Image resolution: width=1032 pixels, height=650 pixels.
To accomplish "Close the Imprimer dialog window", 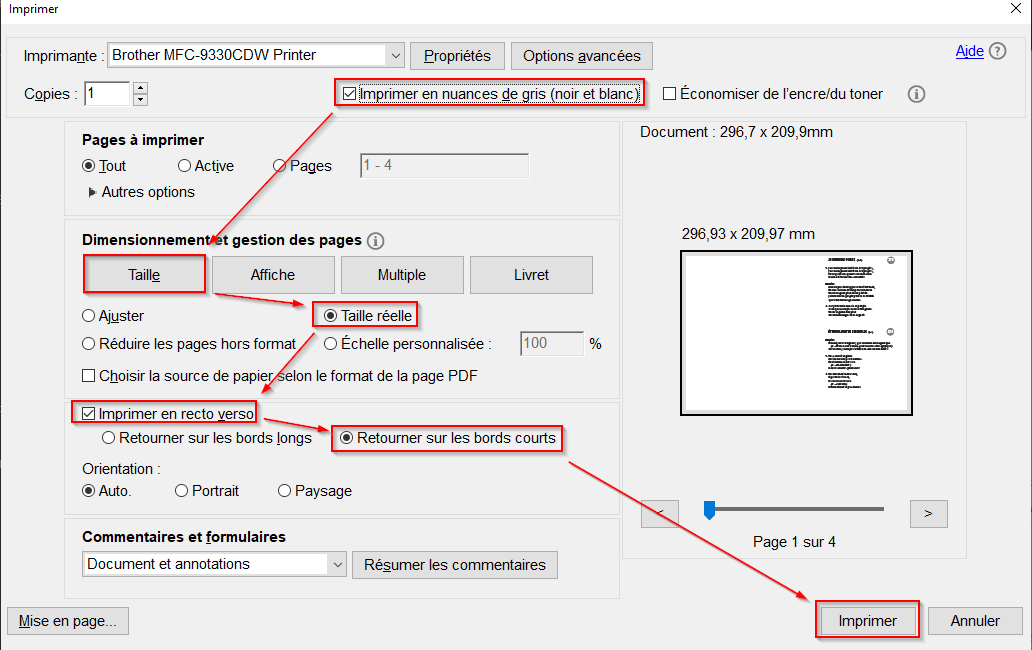I will [1017, 9].
